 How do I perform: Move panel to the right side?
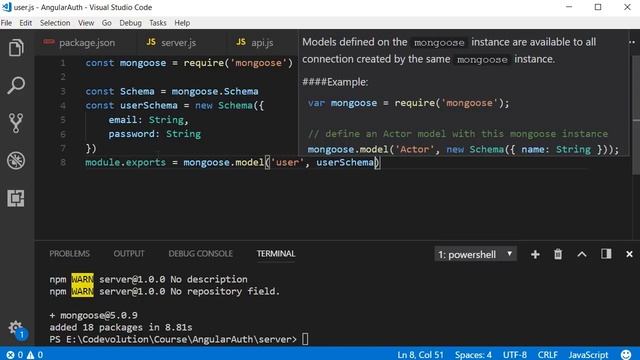tap(606, 254)
